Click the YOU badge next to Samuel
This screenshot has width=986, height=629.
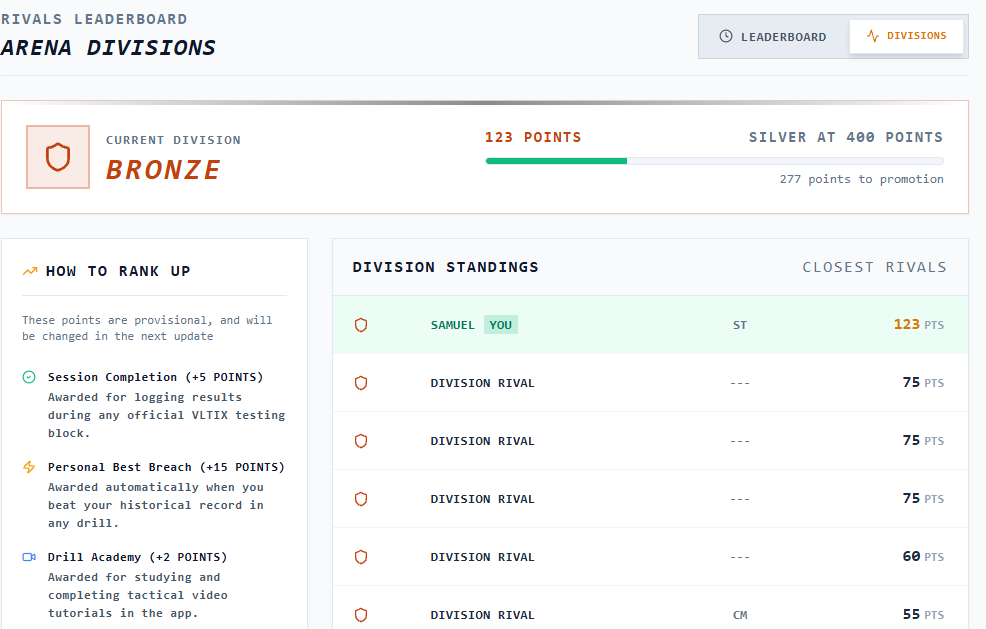coord(501,325)
